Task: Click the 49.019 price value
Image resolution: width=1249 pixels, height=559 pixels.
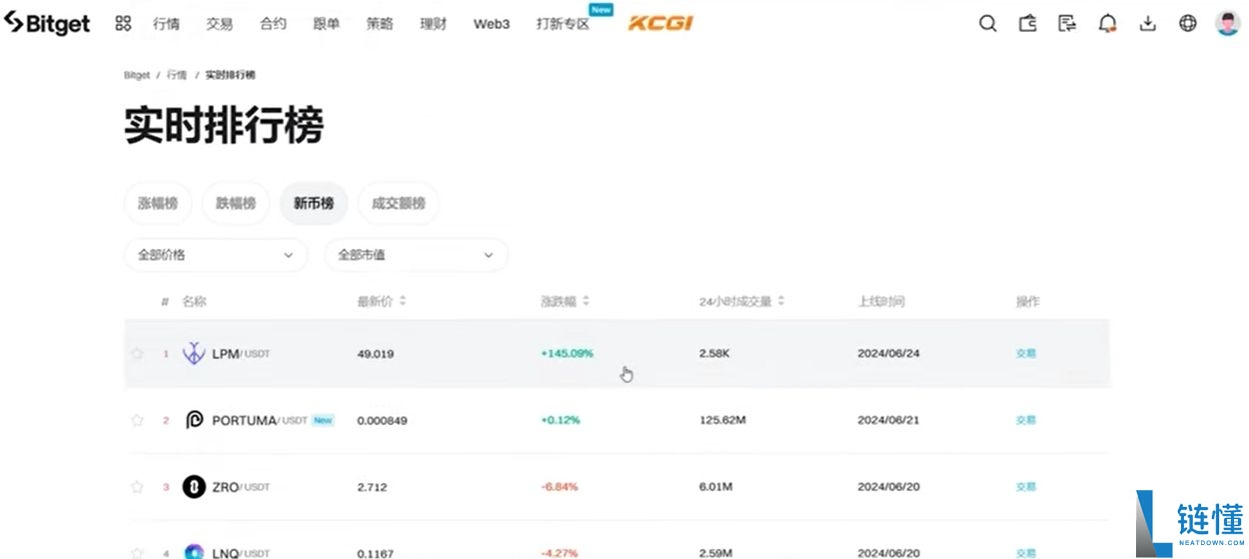Action: [x=376, y=353]
